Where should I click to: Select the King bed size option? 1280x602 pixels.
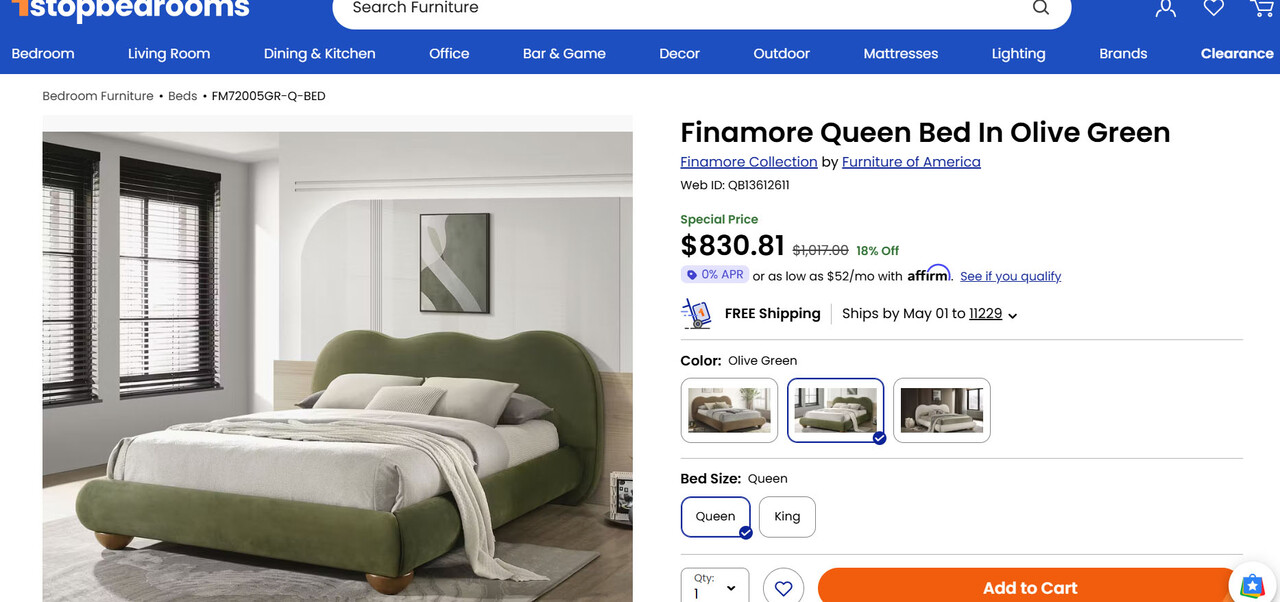(787, 517)
